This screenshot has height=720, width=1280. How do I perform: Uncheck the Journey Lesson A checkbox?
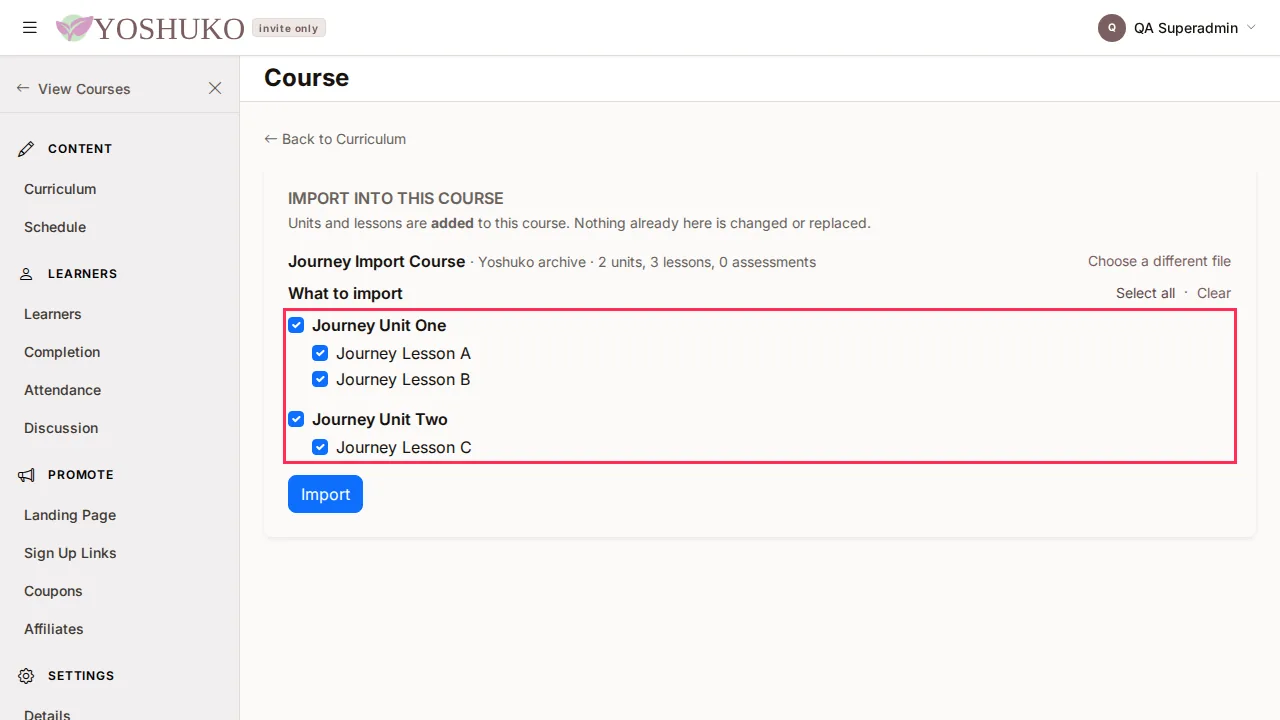[x=320, y=353]
